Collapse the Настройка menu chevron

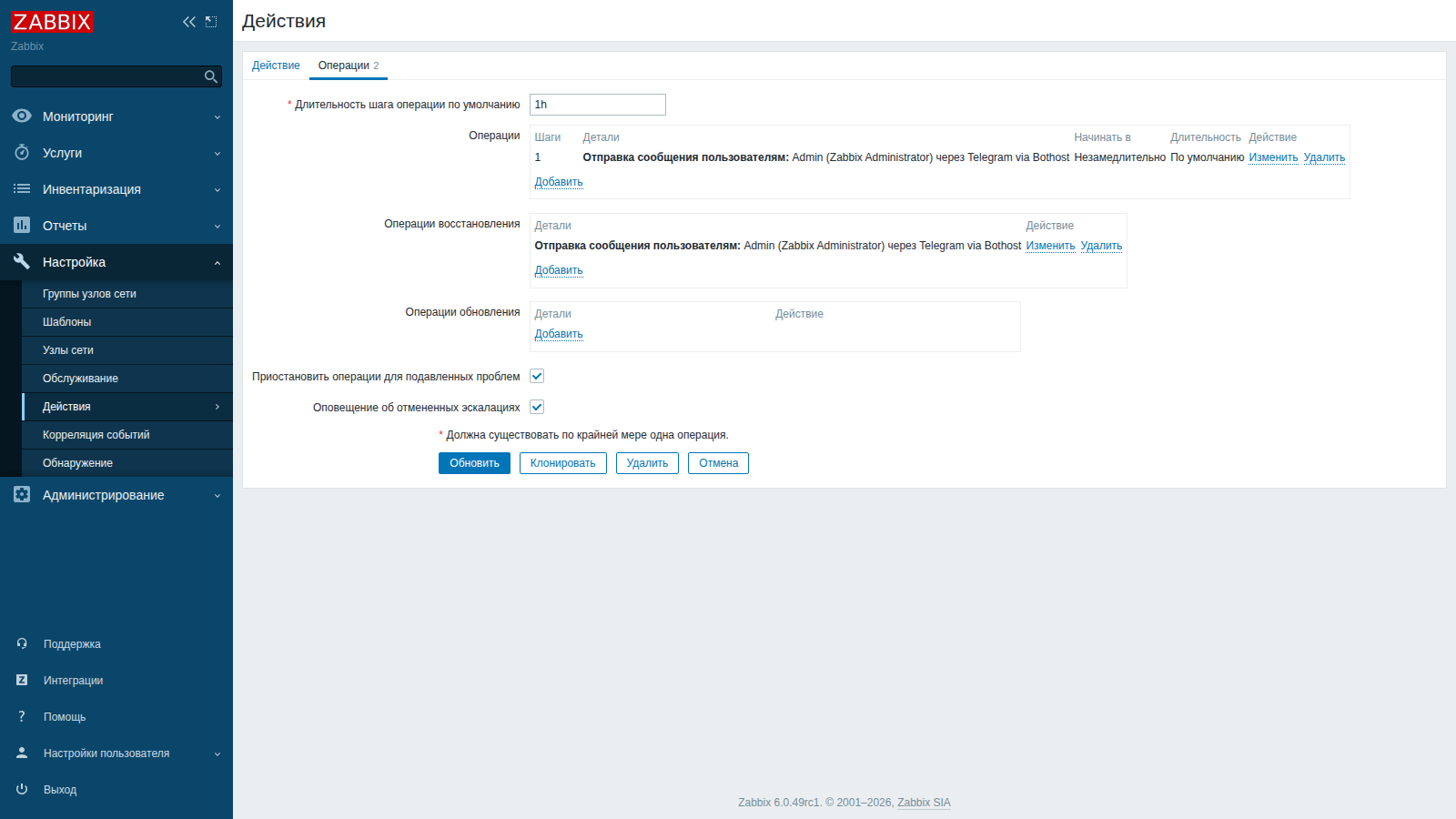click(217, 263)
